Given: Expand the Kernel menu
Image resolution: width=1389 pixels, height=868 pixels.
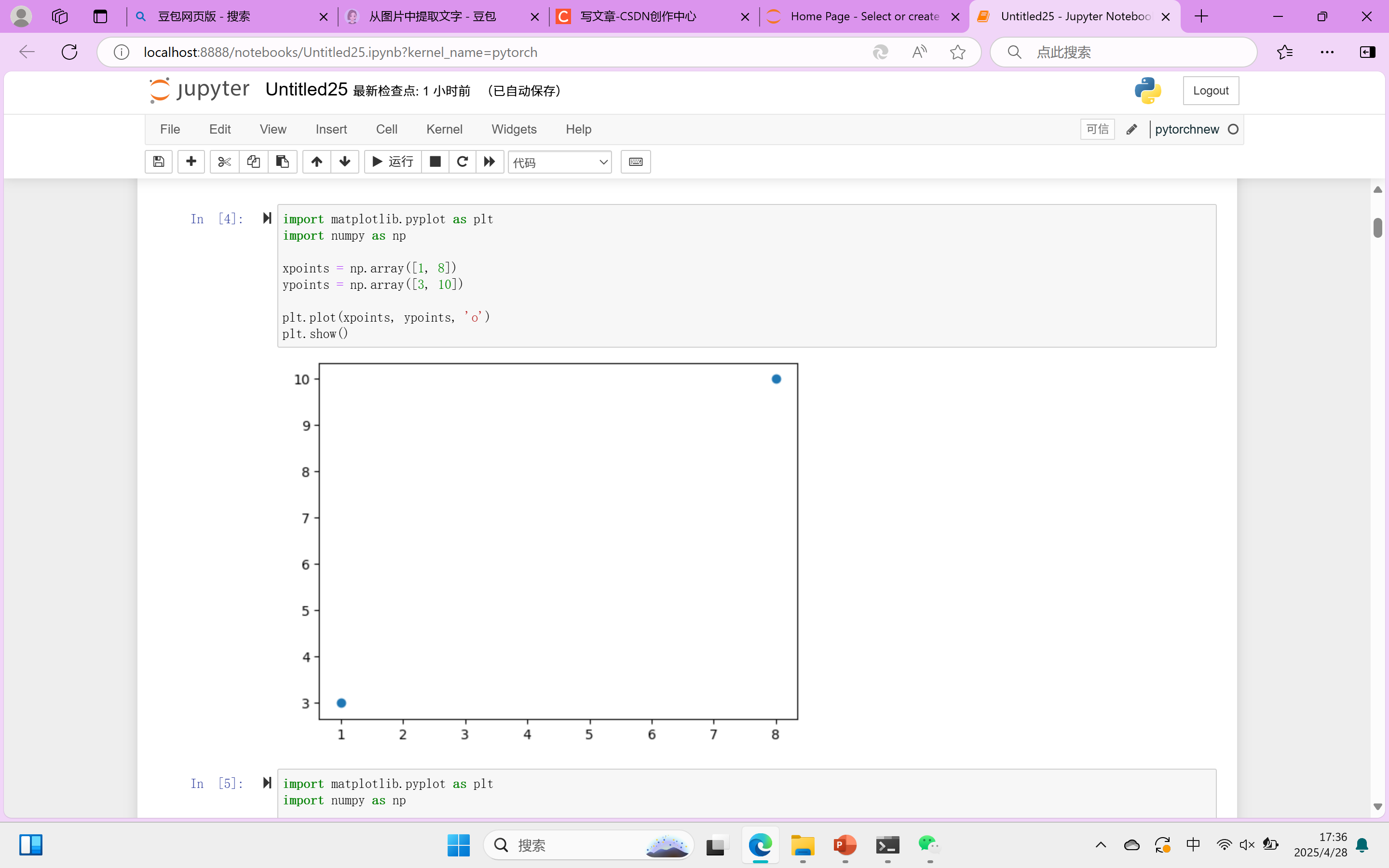Looking at the screenshot, I should [444, 129].
